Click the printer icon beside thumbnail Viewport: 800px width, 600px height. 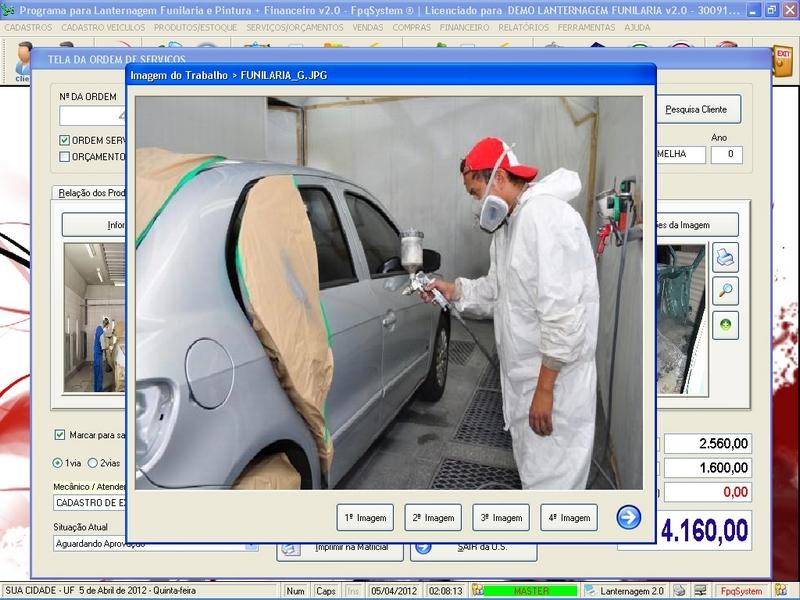(725, 258)
